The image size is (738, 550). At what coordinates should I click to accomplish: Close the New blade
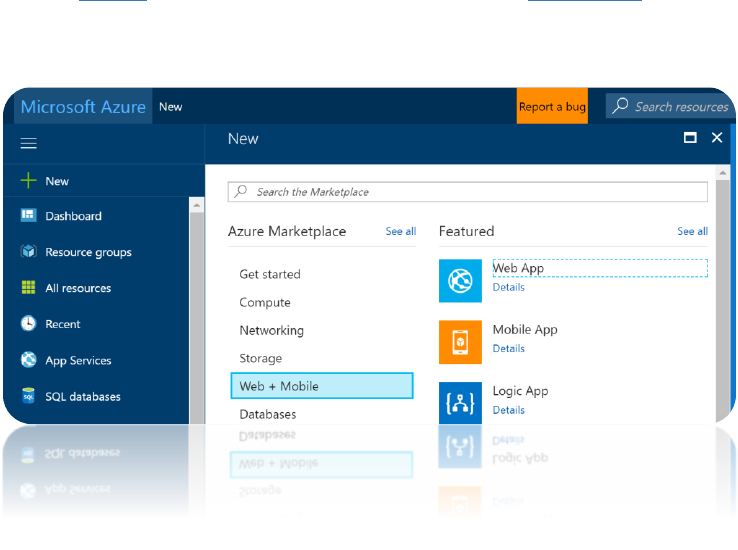[x=717, y=137]
